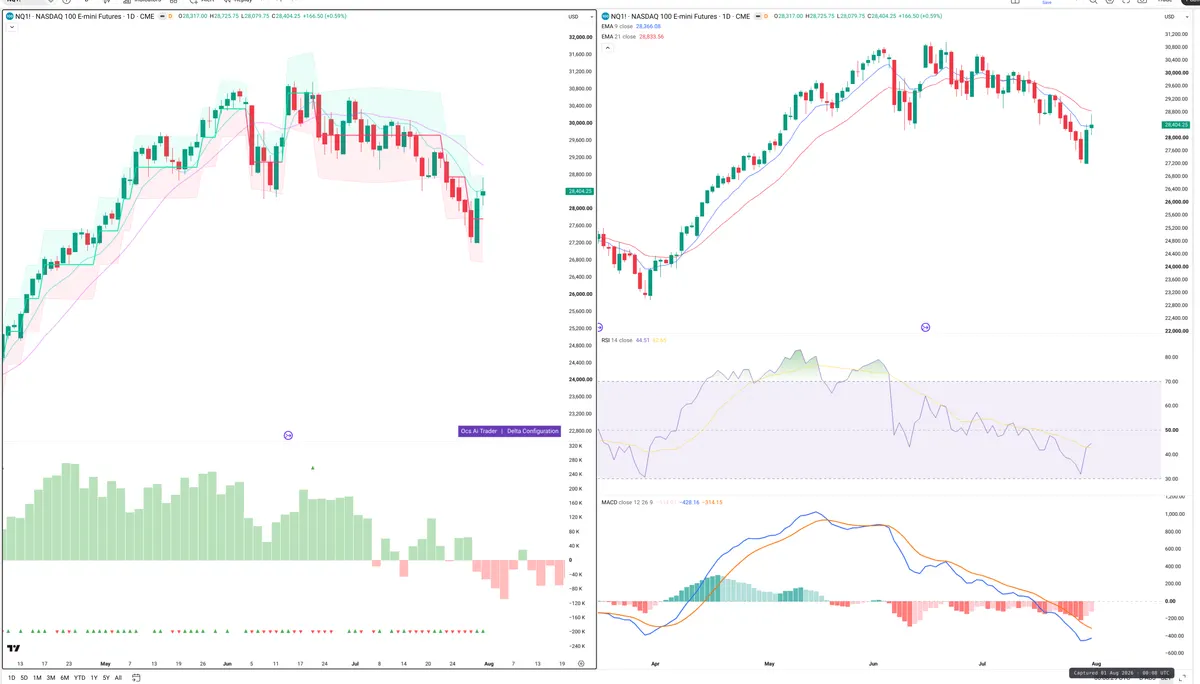Collapse indicator legend in right chart
Viewport: 1200px width, 684px height.
point(606,46)
